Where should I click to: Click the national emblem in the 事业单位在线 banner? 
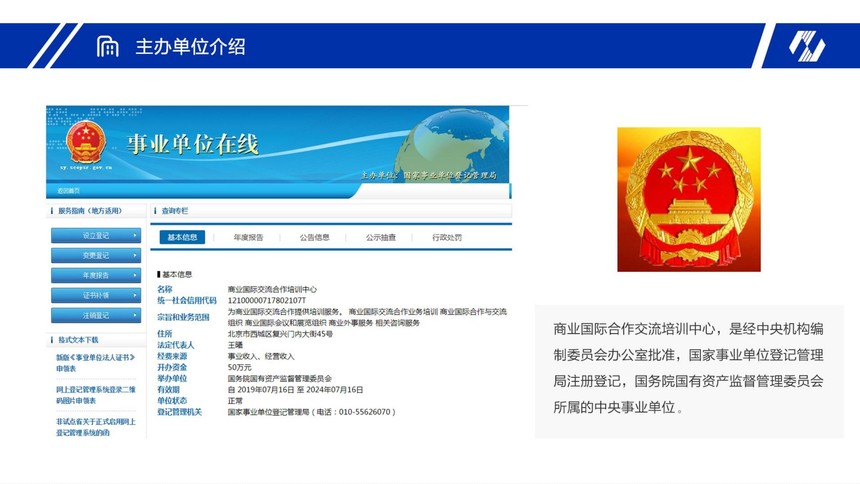point(85,142)
